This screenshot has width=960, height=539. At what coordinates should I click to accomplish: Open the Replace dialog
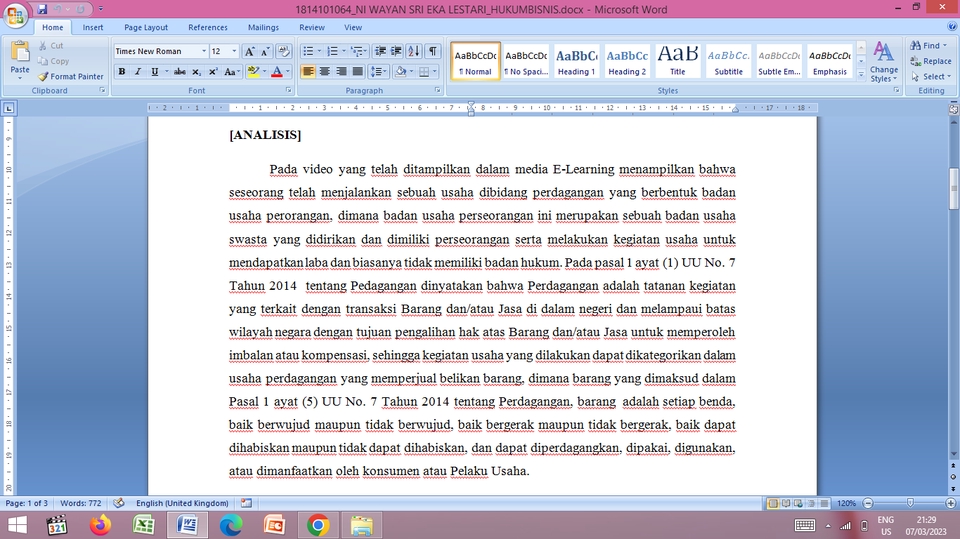click(x=931, y=61)
